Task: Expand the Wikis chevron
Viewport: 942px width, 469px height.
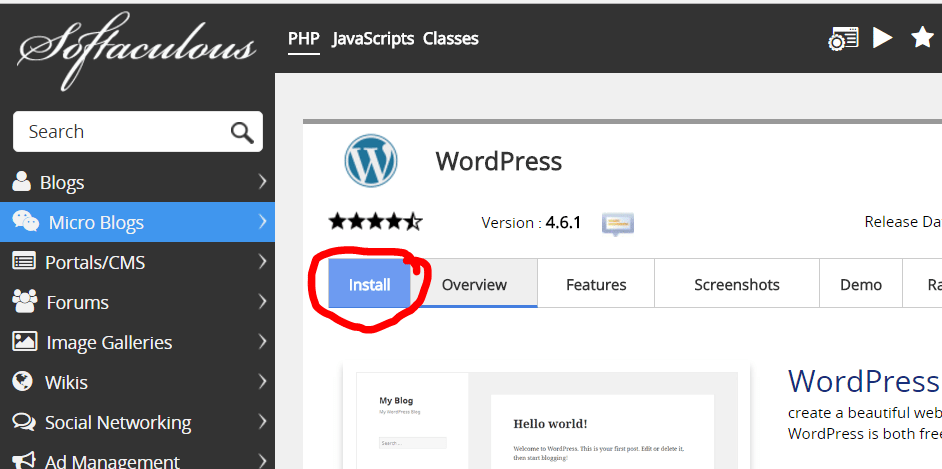Action: coord(263,381)
